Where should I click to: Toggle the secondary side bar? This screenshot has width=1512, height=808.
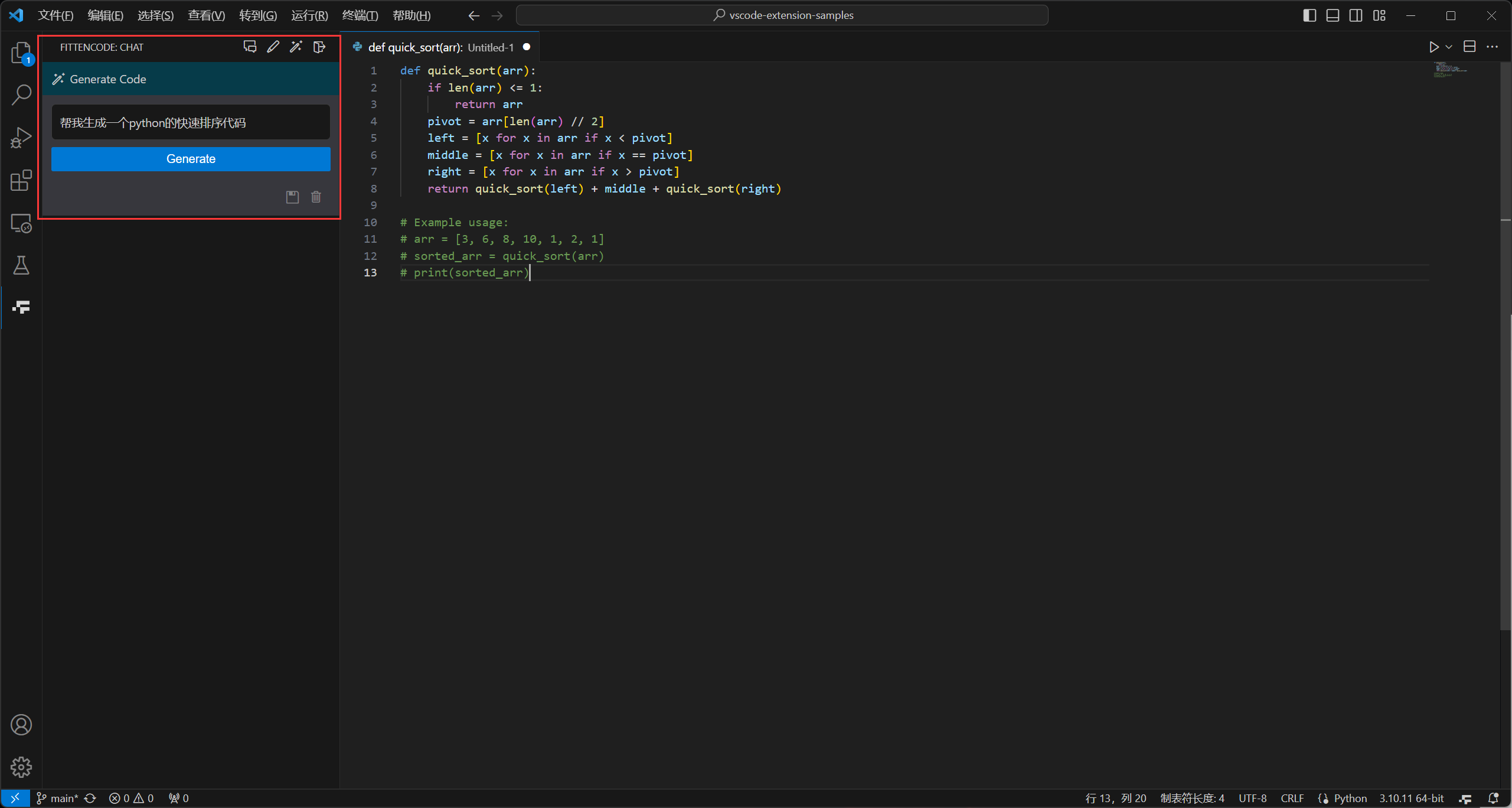tap(1356, 15)
